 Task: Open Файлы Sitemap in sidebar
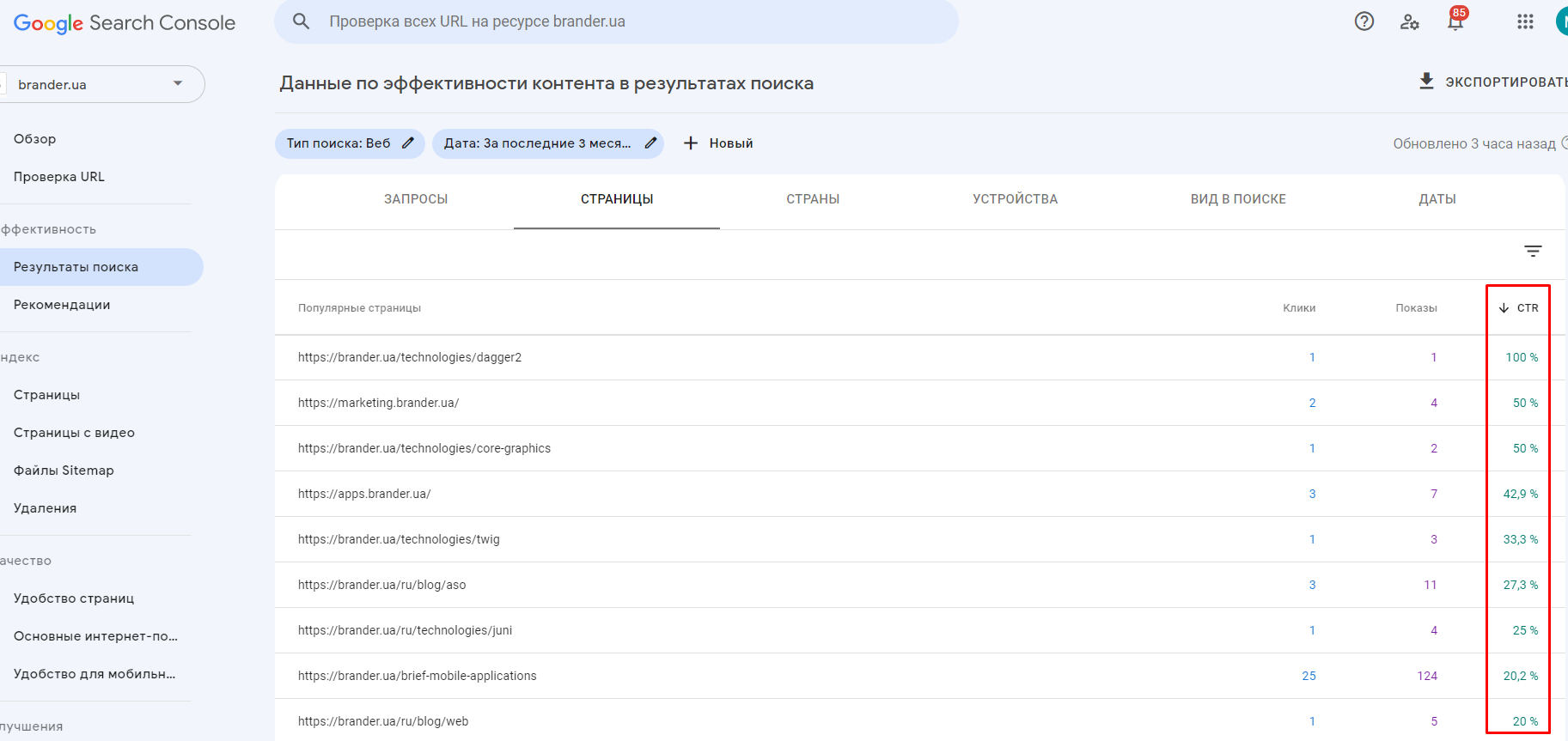click(64, 471)
